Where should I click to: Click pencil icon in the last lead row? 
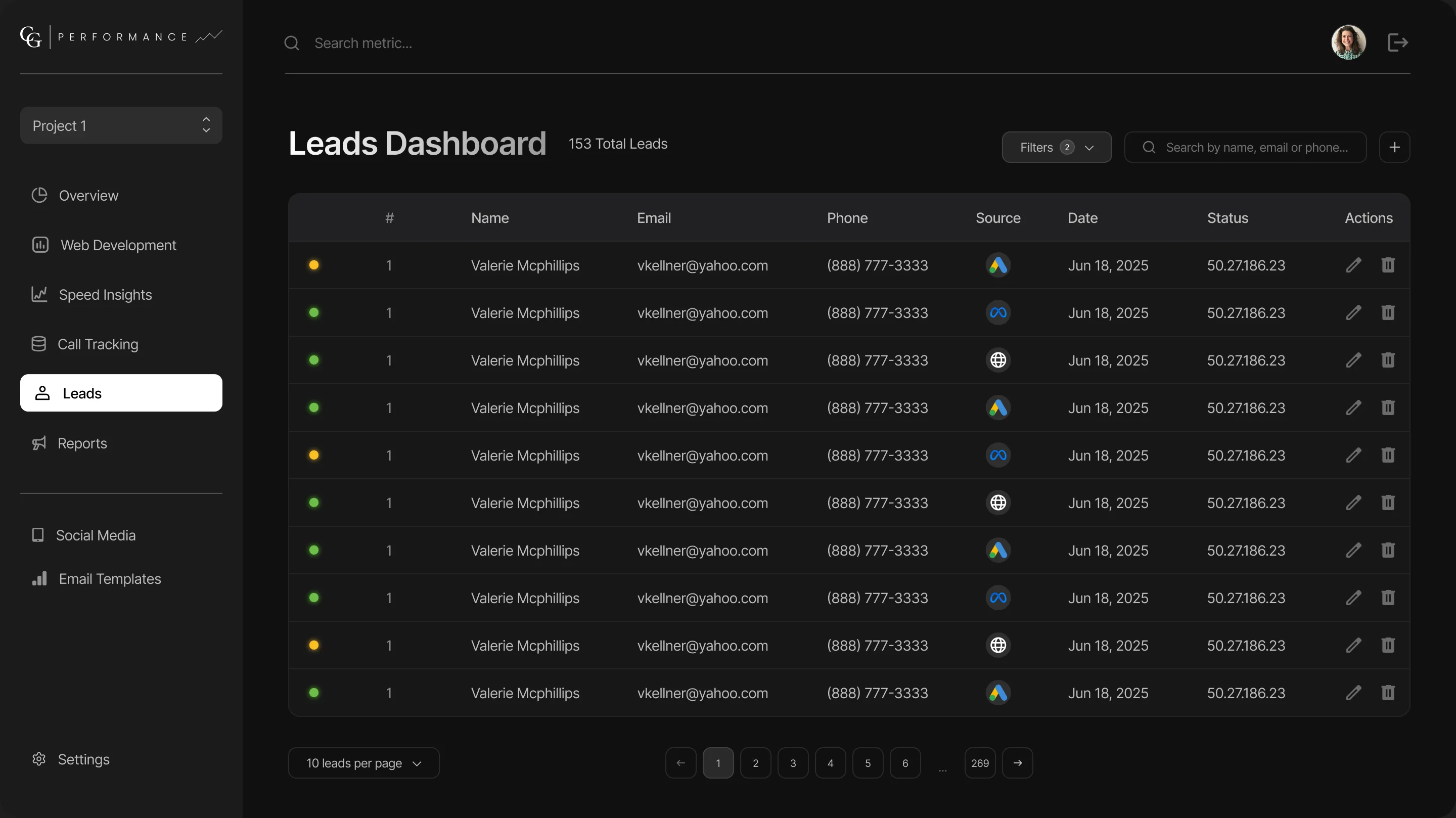click(1354, 693)
